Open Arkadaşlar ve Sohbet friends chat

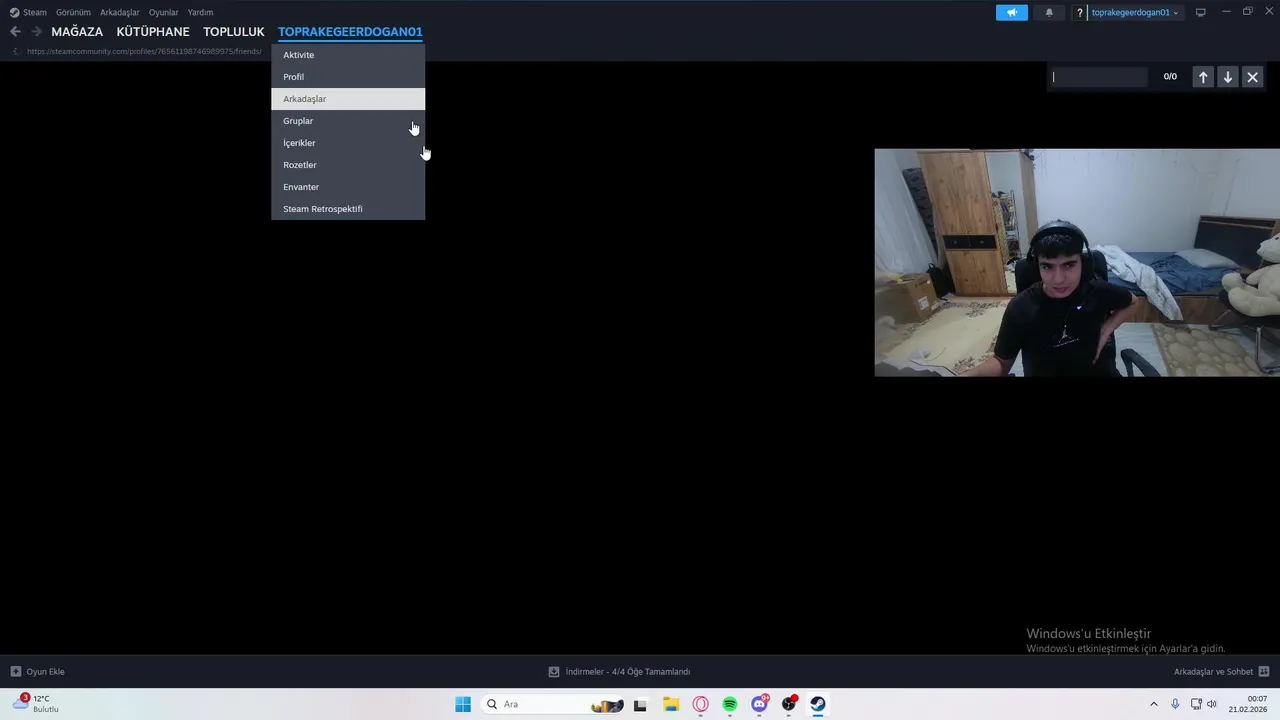1221,672
